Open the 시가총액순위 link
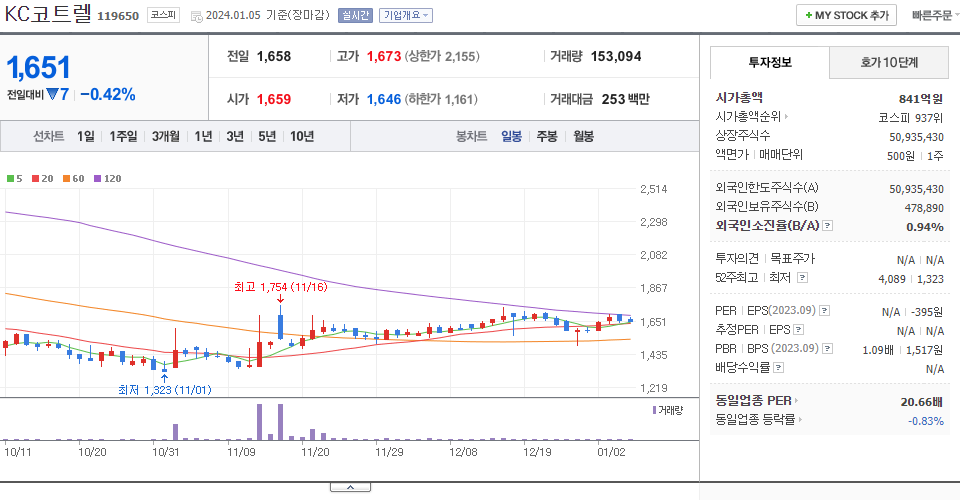Viewport: 960px width, 500px height. [749, 116]
